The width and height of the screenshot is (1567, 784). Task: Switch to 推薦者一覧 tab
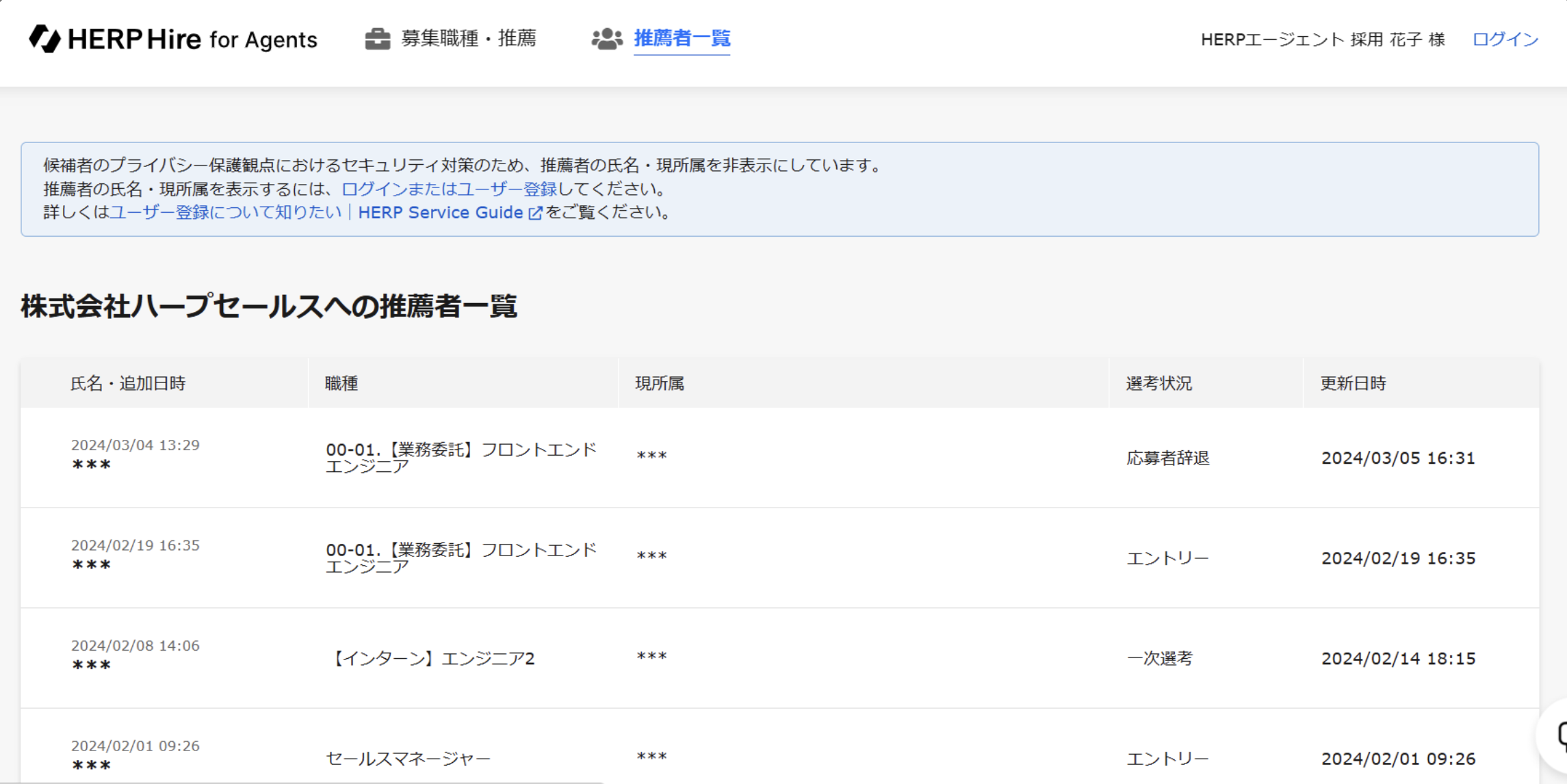[x=682, y=38]
